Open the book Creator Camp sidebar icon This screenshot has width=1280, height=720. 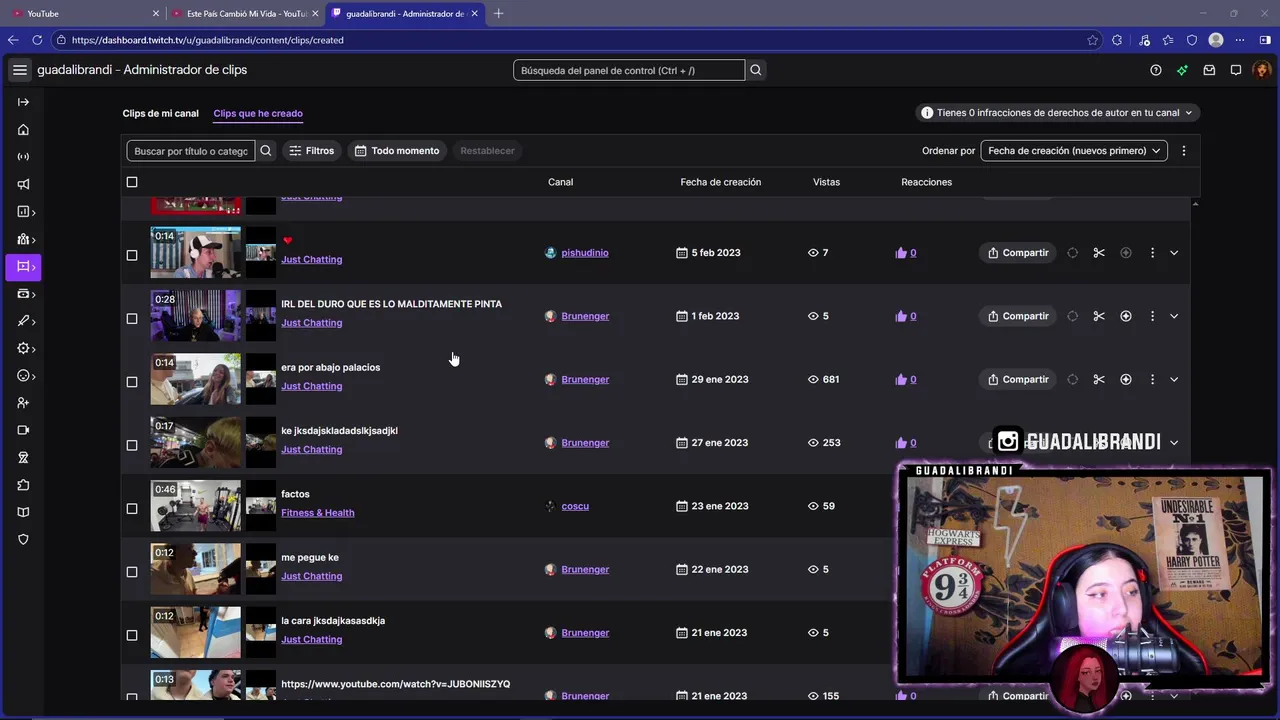pyautogui.click(x=23, y=512)
